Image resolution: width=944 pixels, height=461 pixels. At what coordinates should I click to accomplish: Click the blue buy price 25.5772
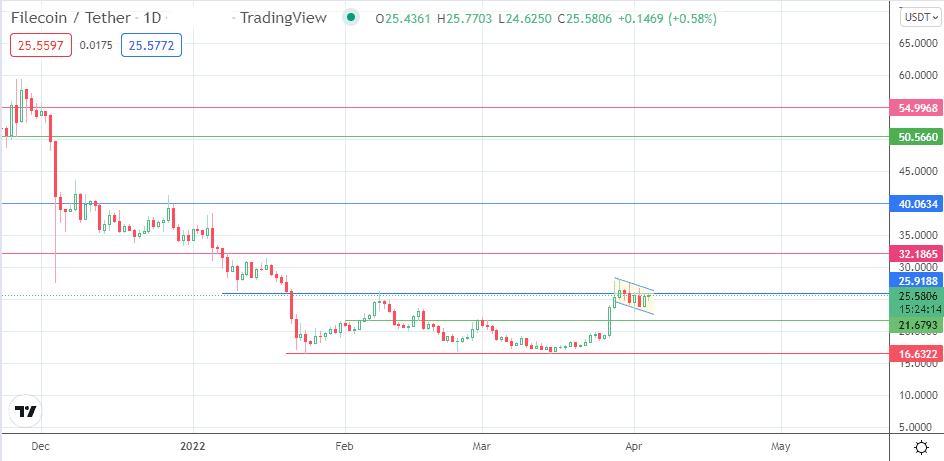click(151, 45)
